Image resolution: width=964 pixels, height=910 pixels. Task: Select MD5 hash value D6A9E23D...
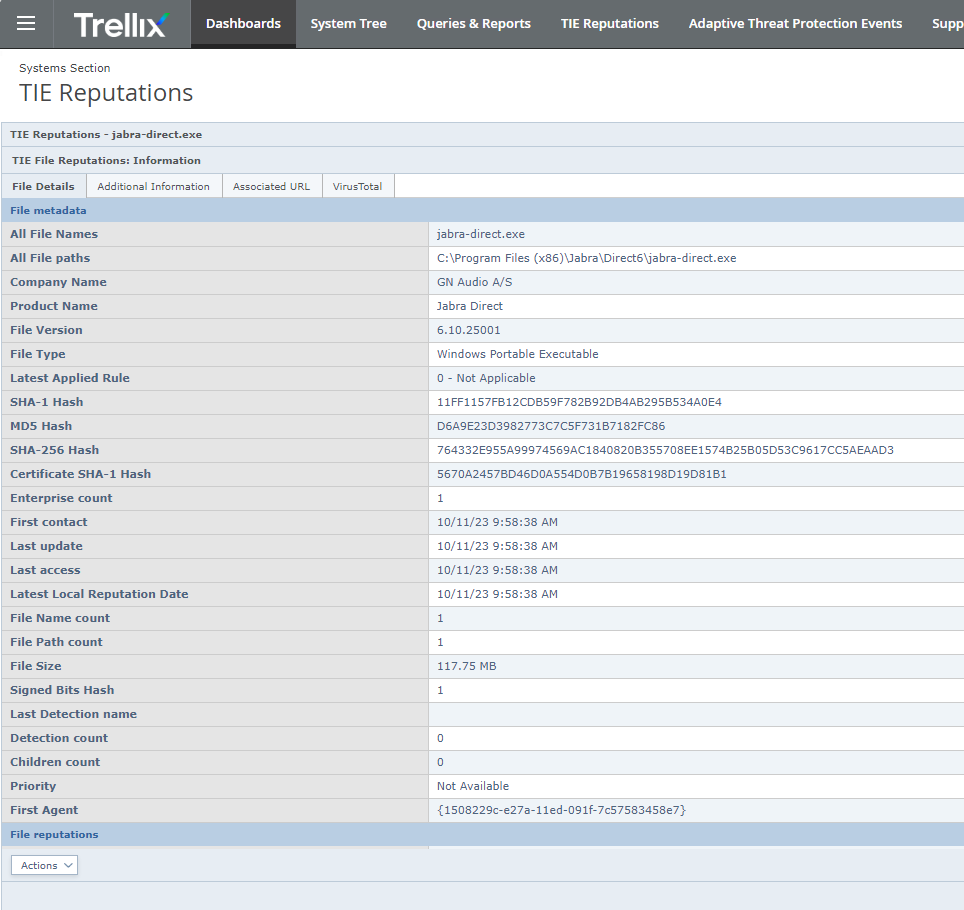[551, 426]
